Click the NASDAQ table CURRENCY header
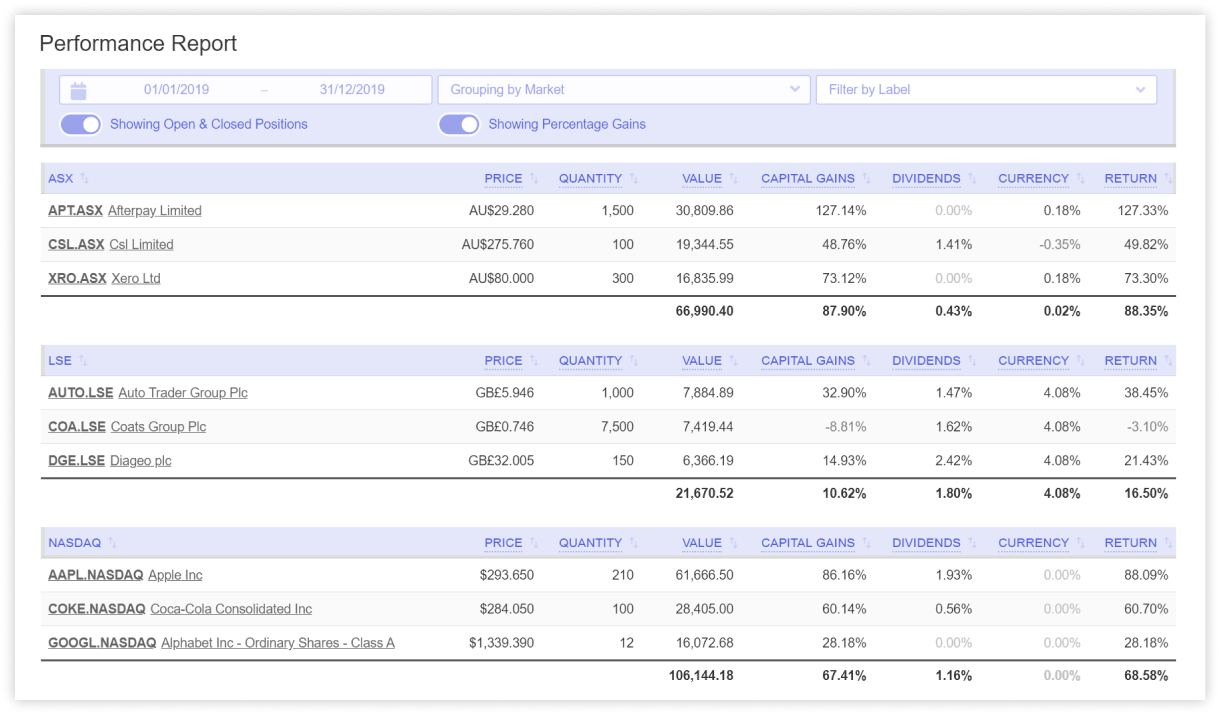This screenshot has width=1221, height=715. [x=1033, y=543]
